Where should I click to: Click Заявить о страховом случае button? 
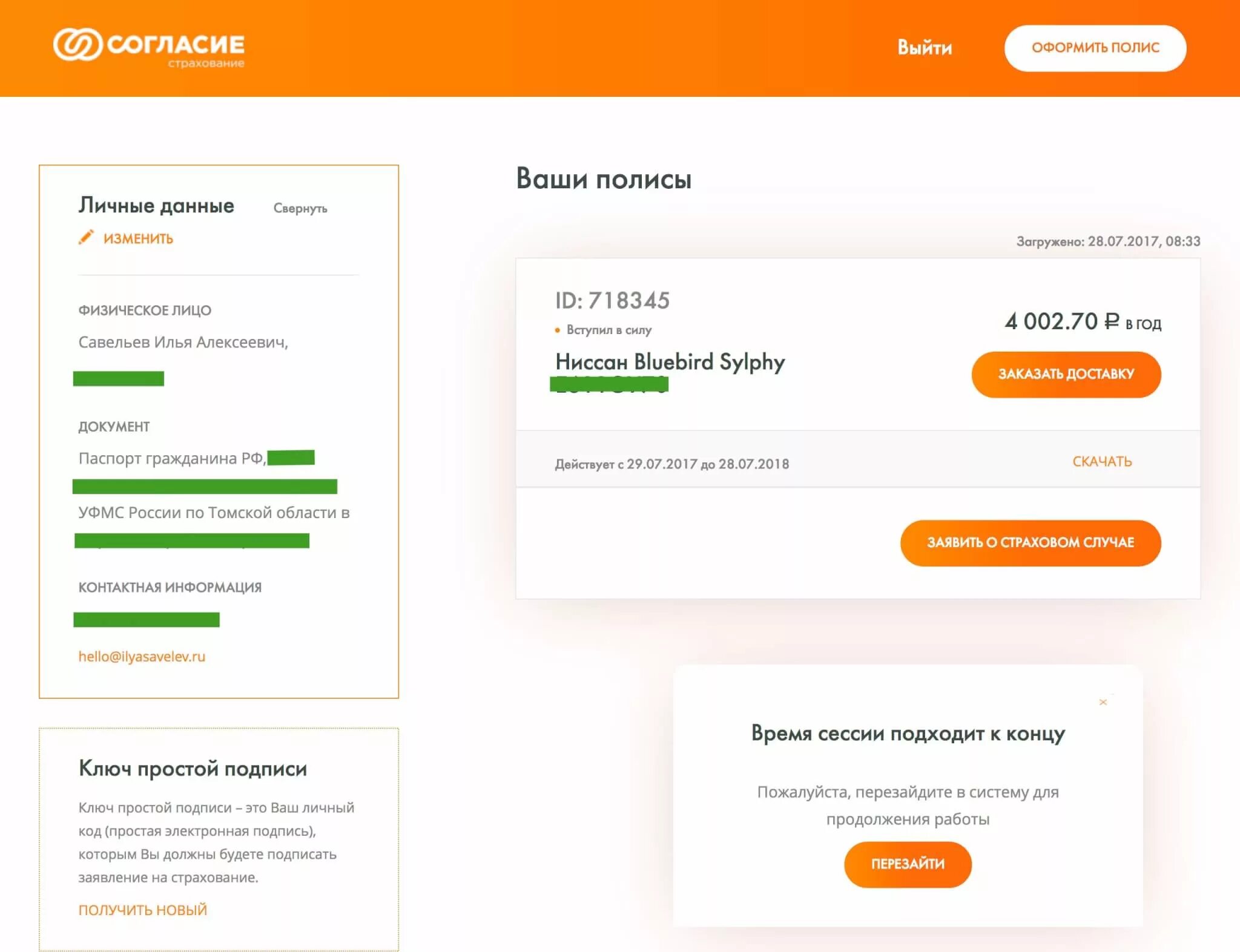[x=1031, y=543]
